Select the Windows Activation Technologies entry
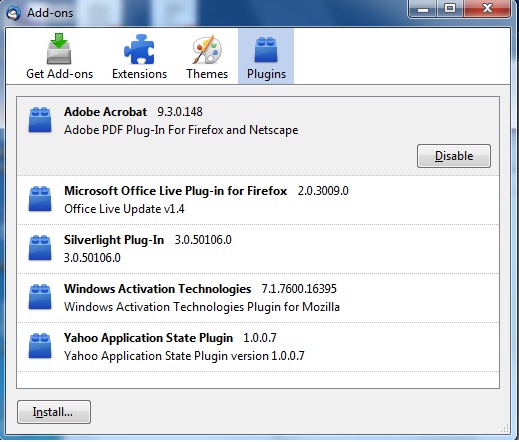519x442 pixels. (258, 298)
